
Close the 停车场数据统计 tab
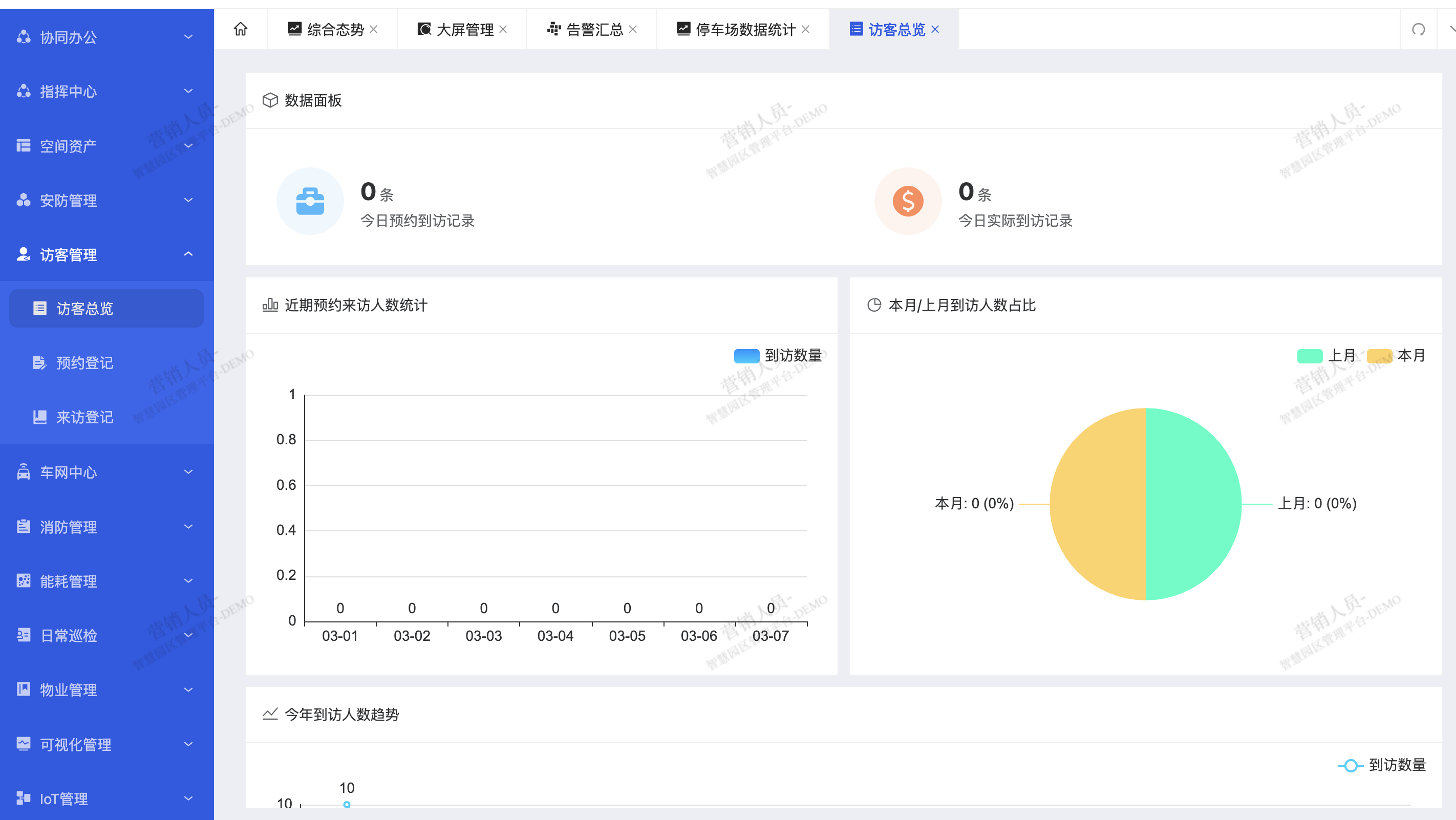pyautogui.click(x=805, y=29)
